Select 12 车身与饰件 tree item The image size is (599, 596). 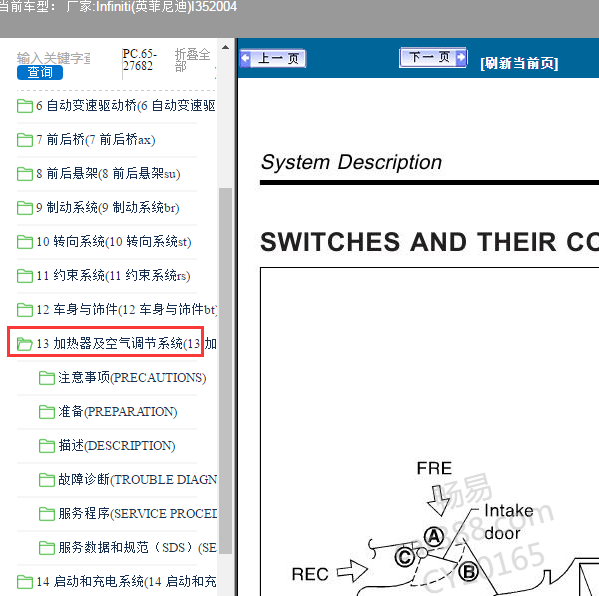[126, 310]
